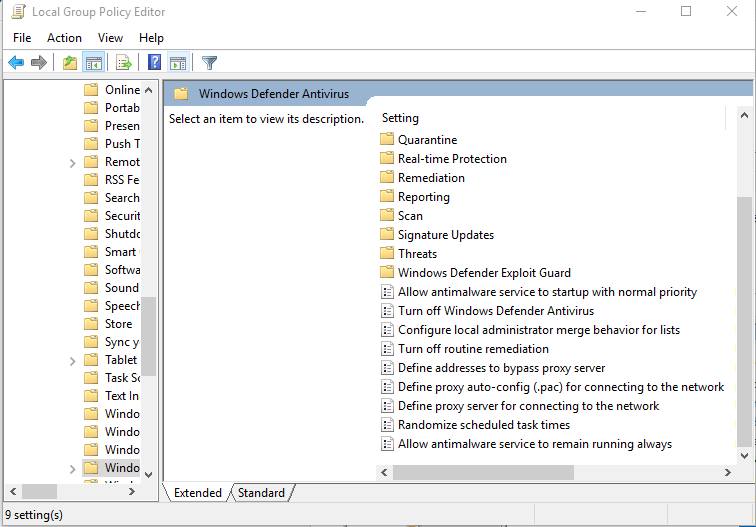Select the Real-time Protection folder icon
Image resolution: width=756 pixels, height=527 pixels.
coord(387,158)
